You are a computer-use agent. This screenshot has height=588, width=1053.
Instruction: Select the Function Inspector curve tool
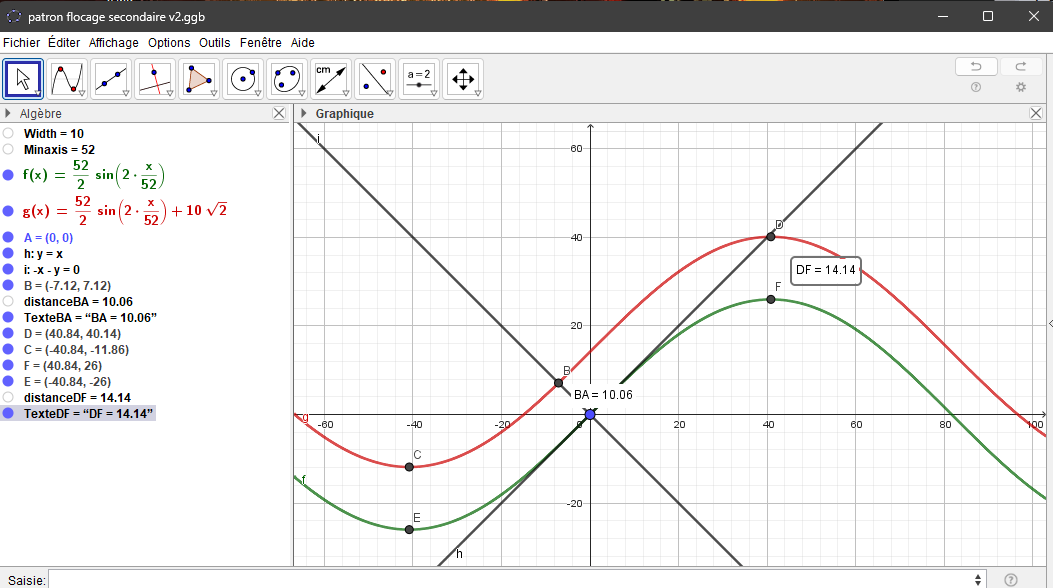67,79
